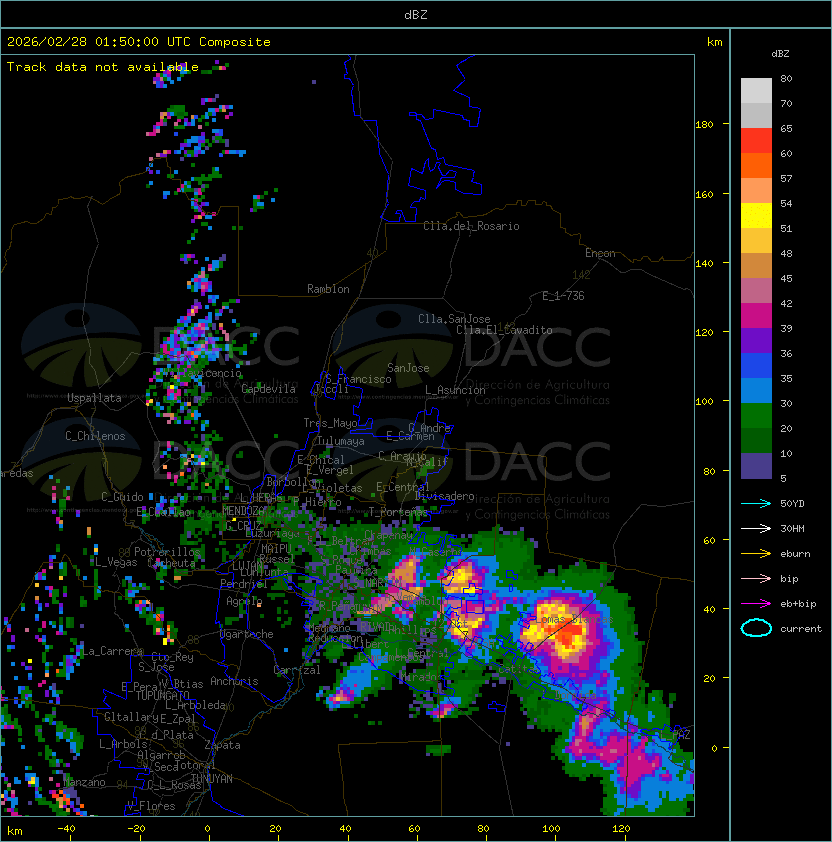
Task: Click the 'Clla.del_Rosario' place label
Action: [x=471, y=226]
